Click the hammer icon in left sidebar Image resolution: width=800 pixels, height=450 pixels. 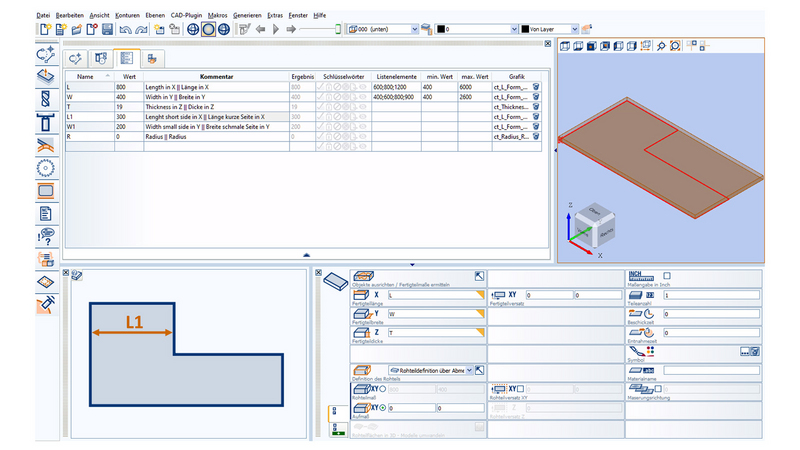(45, 305)
